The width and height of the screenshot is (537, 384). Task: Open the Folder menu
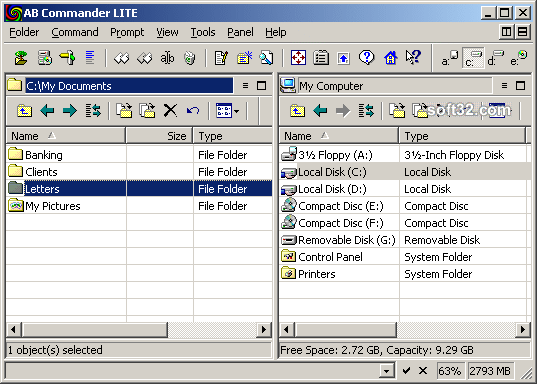pos(24,32)
